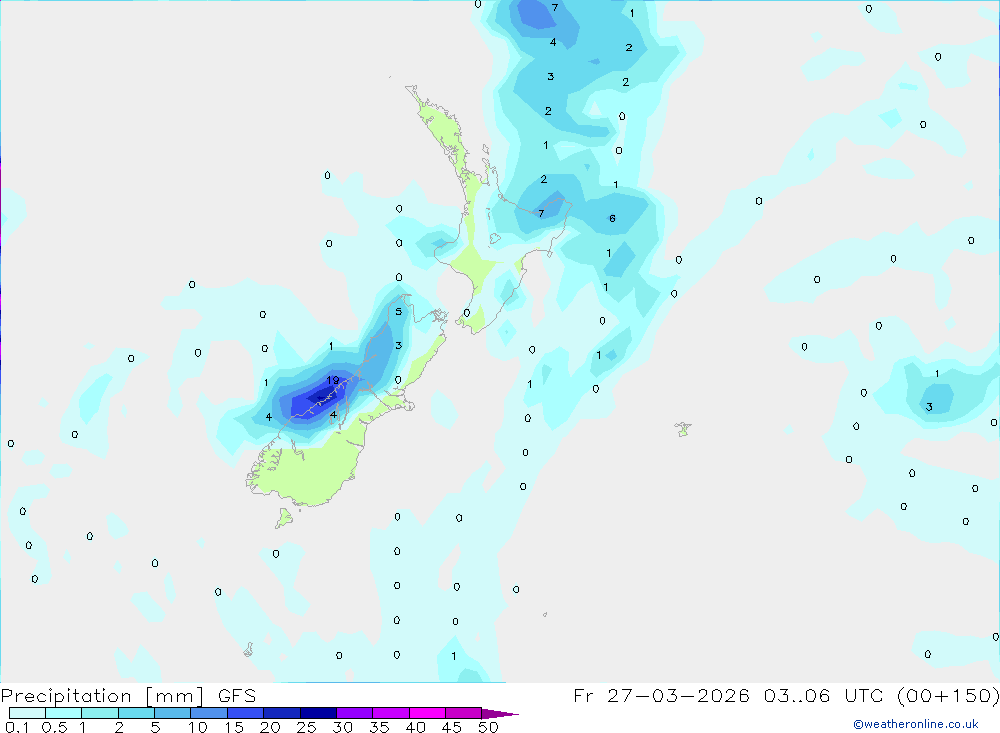
Task: Click the 5–10 mm legend color swatch
Action: coord(173,713)
